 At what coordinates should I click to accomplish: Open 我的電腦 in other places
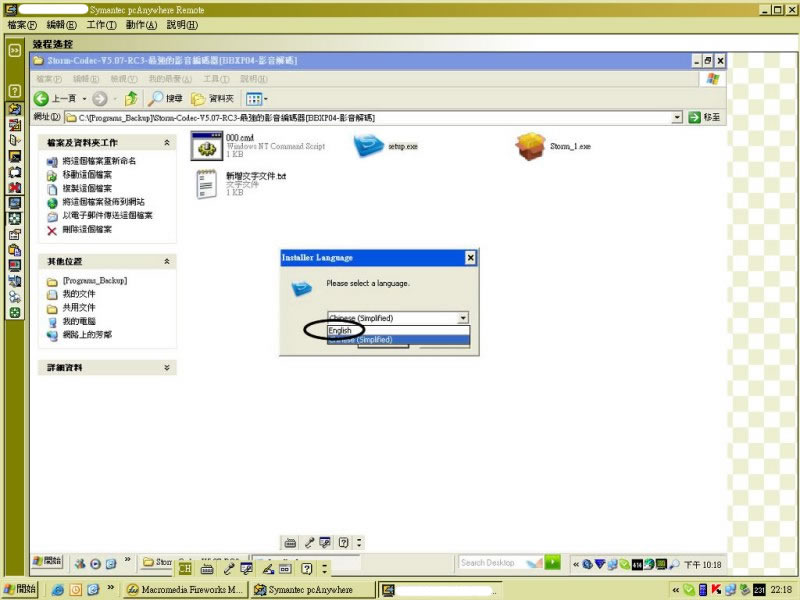pos(79,321)
